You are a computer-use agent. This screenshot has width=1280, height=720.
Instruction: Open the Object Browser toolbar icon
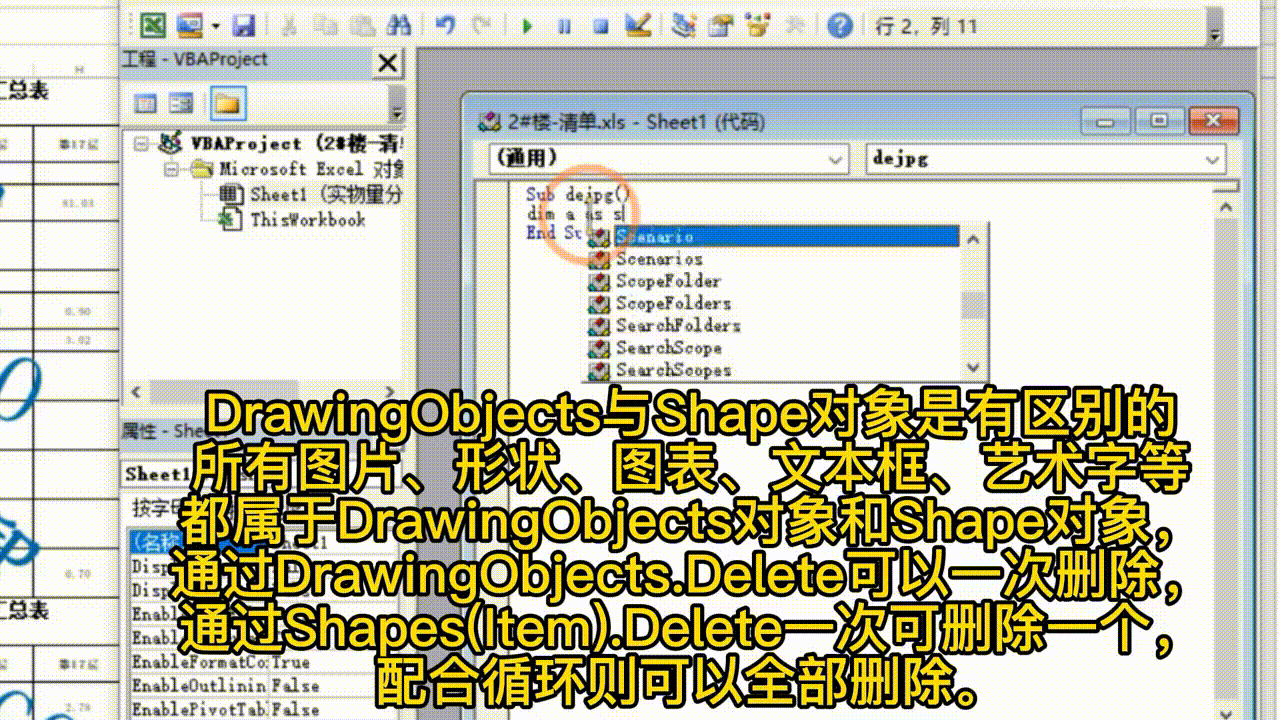click(x=758, y=25)
